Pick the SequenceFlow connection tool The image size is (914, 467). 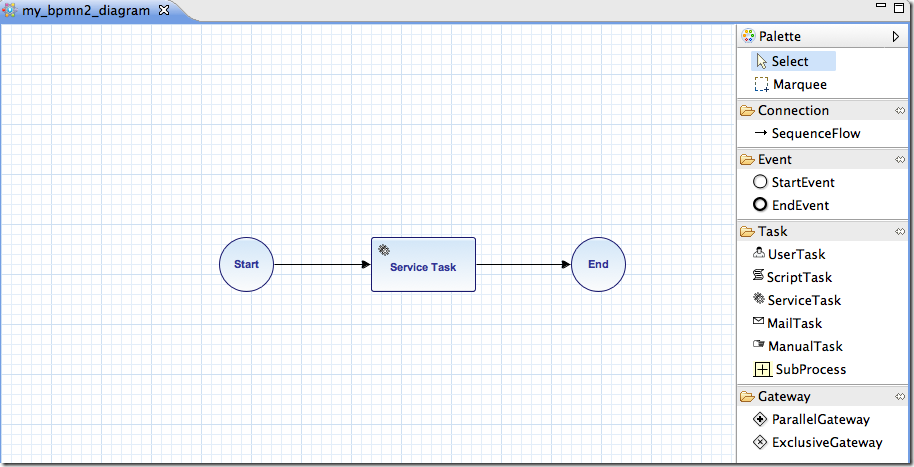click(x=807, y=134)
